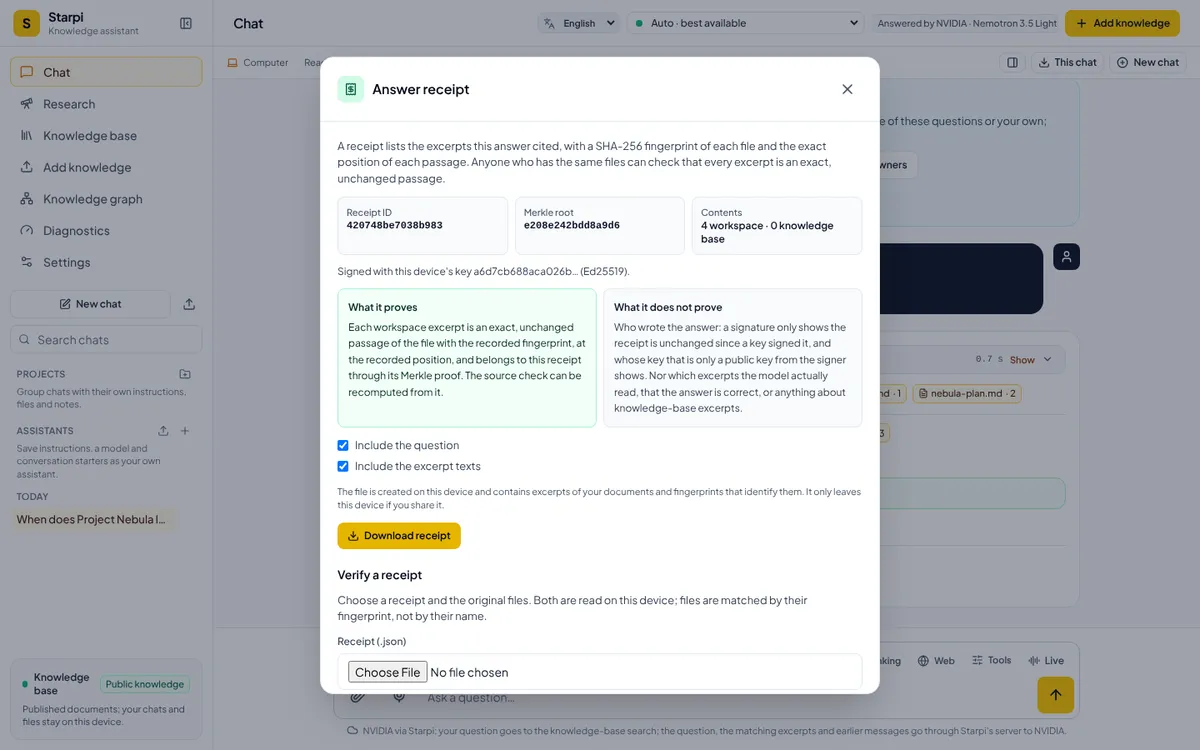Click the new project folder icon
The height and width of the screenshot is (750, 1200).
pos(185,374)
